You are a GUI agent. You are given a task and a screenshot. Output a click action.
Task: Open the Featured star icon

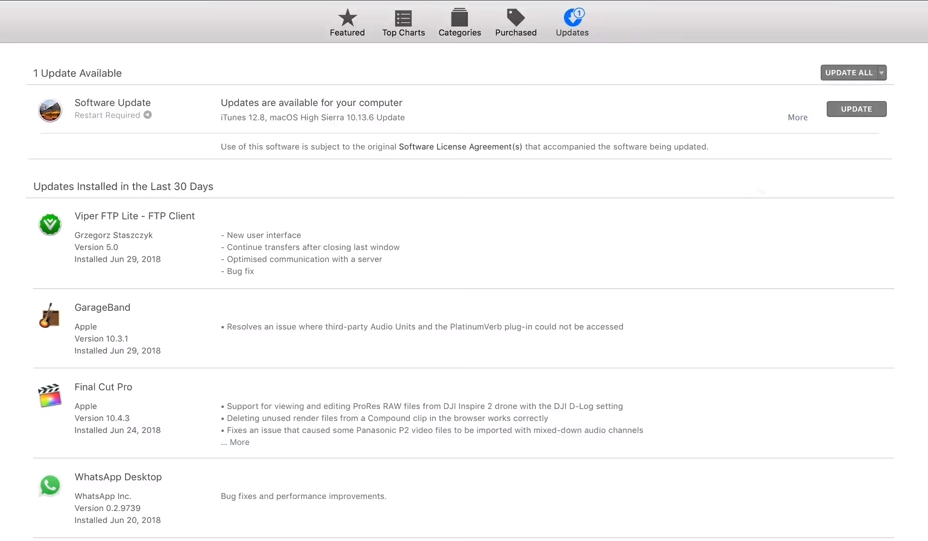[347, 17]
